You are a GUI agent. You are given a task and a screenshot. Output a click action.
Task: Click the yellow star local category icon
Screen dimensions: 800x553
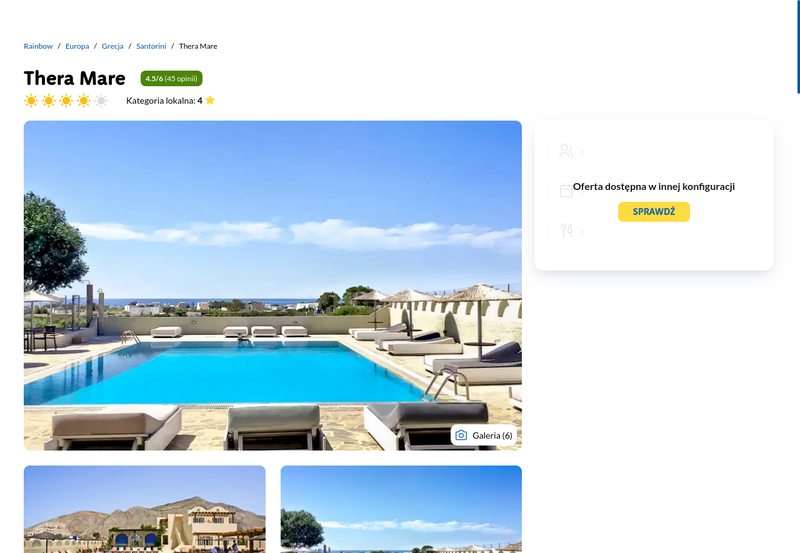click(x=210, y=100)
